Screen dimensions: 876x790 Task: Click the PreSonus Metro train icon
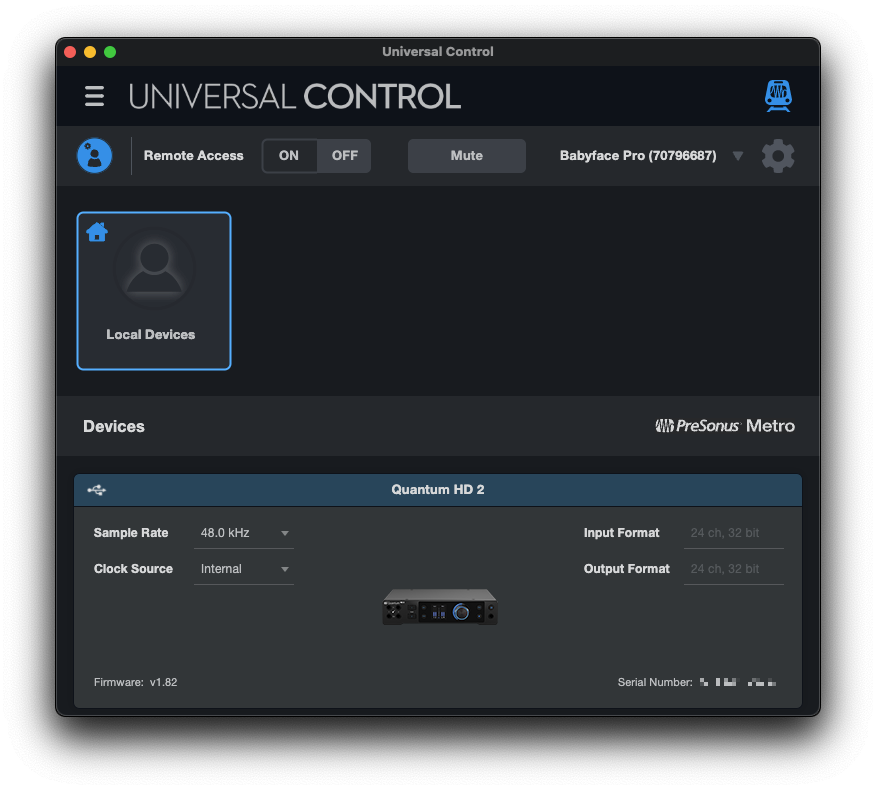(x=778, y=96)
